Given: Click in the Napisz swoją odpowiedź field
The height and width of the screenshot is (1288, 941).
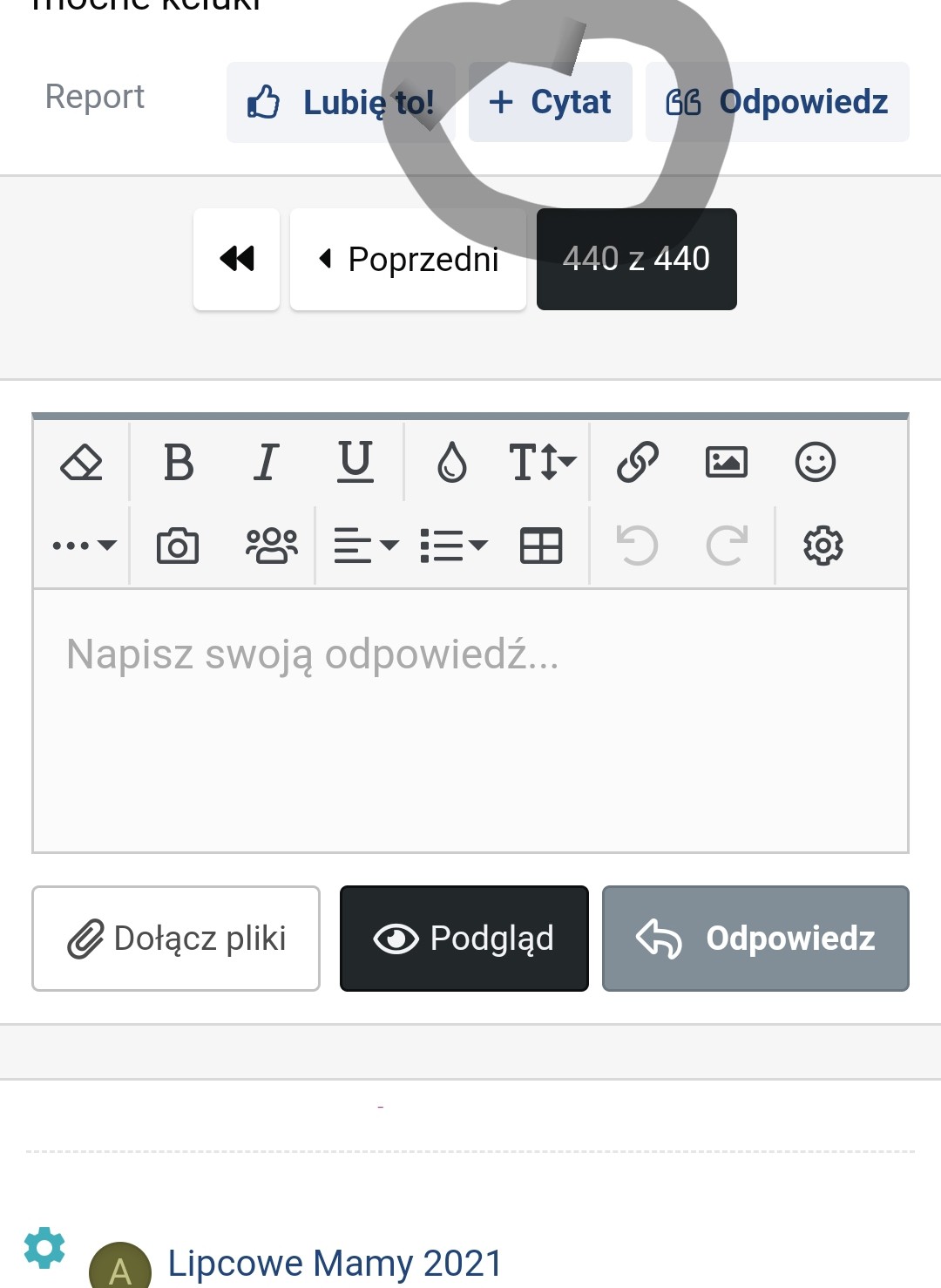Looking at the screenshot, I should coord(470,720).
